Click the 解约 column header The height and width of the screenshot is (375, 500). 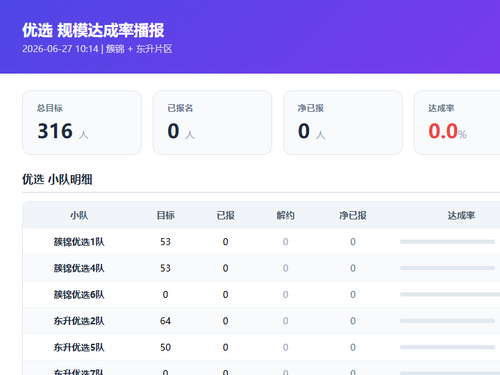pos(285,215)
